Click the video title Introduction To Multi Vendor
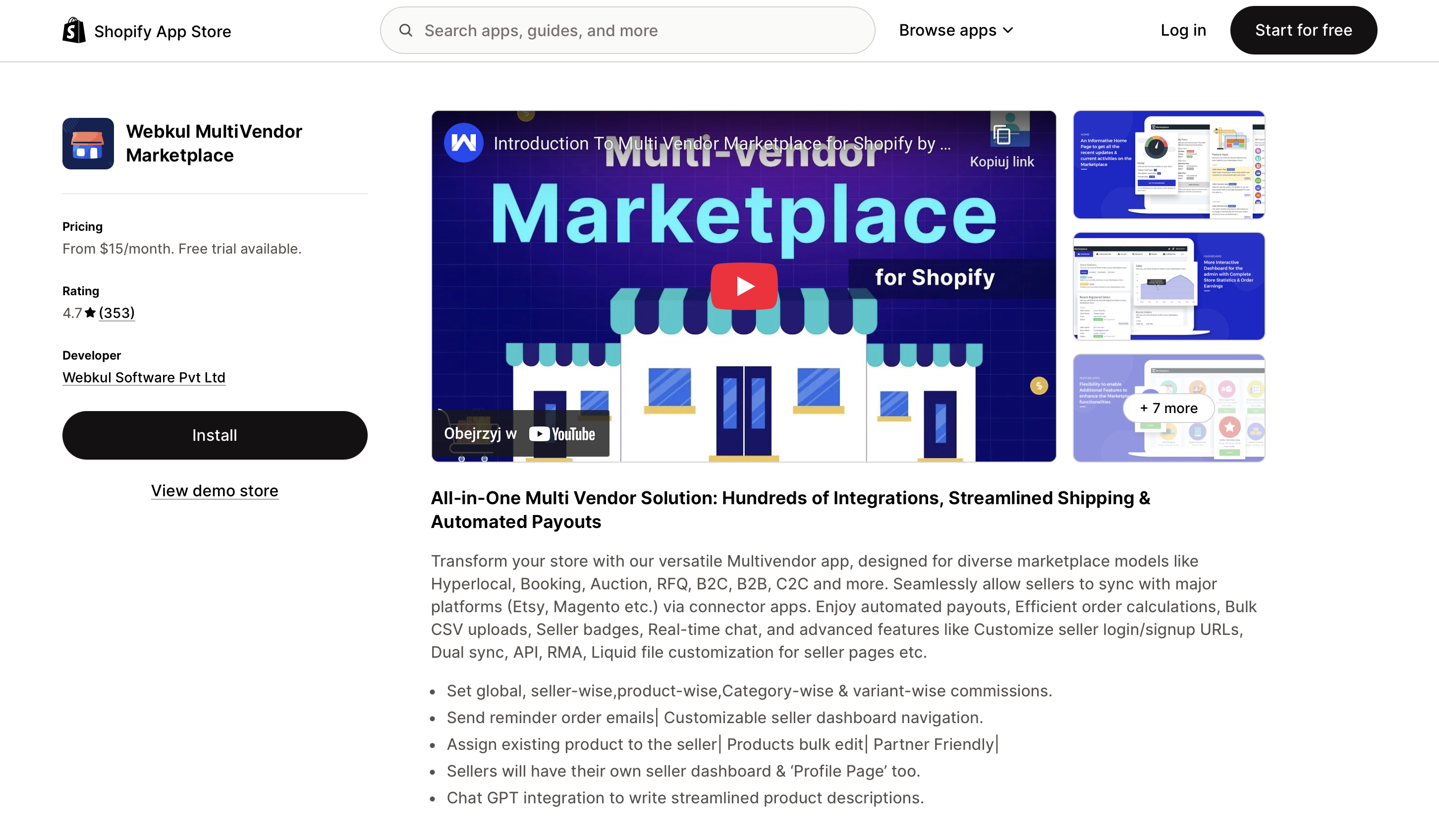This screenshot has width=1439, height=840. [722, 143]
